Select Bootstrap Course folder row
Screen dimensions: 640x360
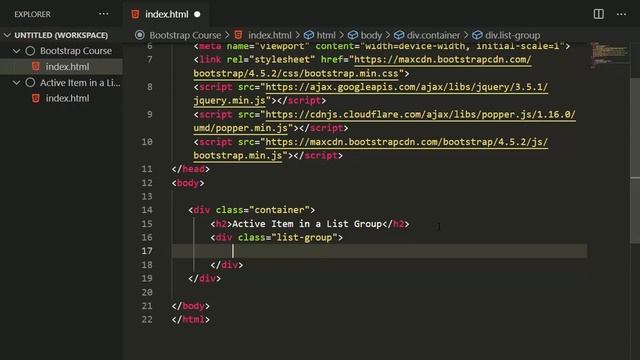pos(61,51)
